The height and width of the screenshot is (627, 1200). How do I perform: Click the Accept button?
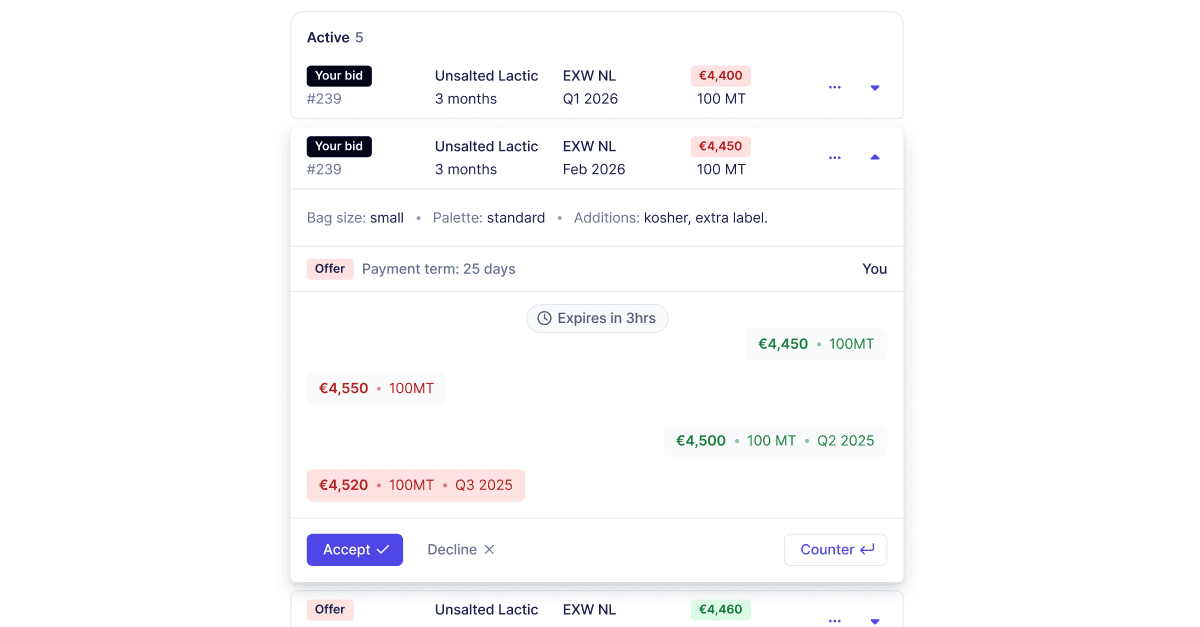tap(355, 550)
